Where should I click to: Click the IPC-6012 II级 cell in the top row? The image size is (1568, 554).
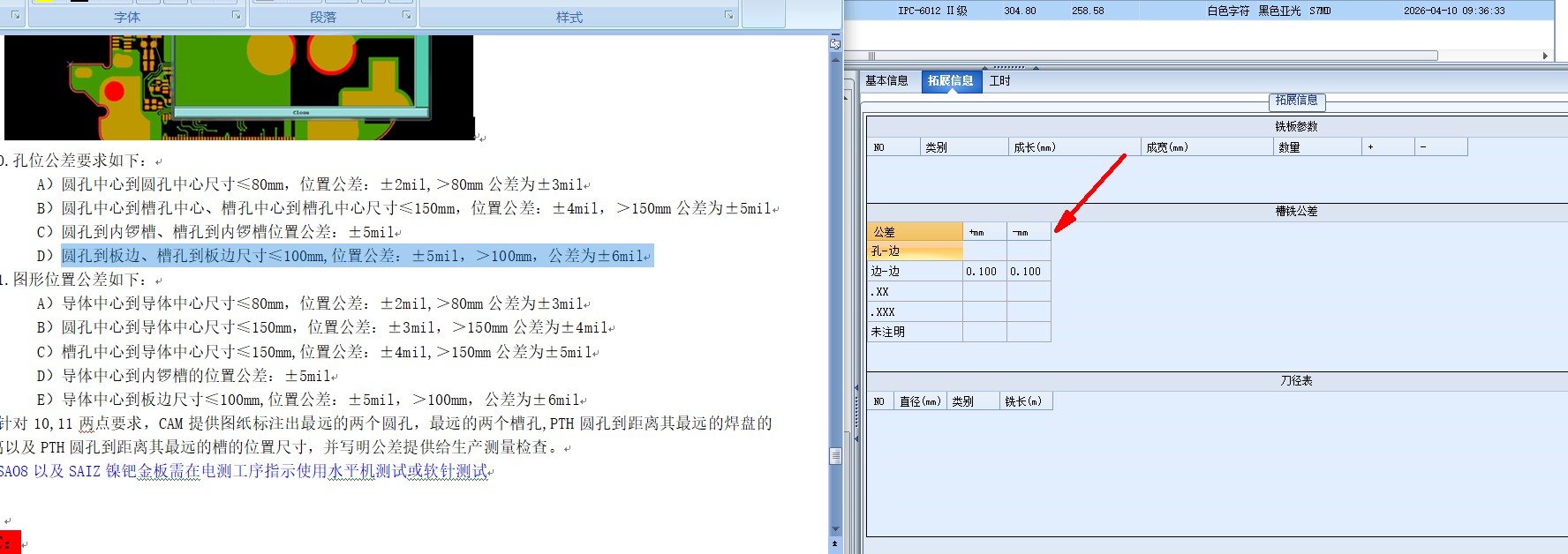coord(932,11)
